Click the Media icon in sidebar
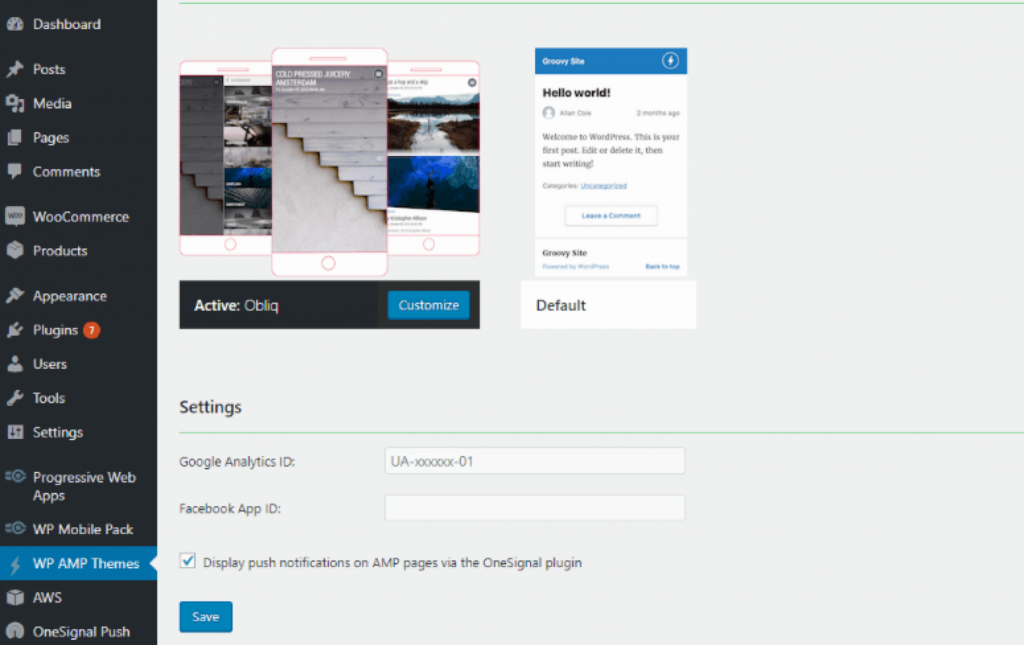Viewport: 1024px width, 645px height. tap(15, 103)
